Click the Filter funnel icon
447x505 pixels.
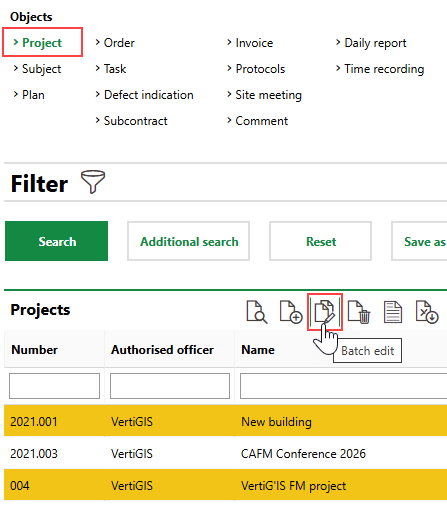[93, 182]
